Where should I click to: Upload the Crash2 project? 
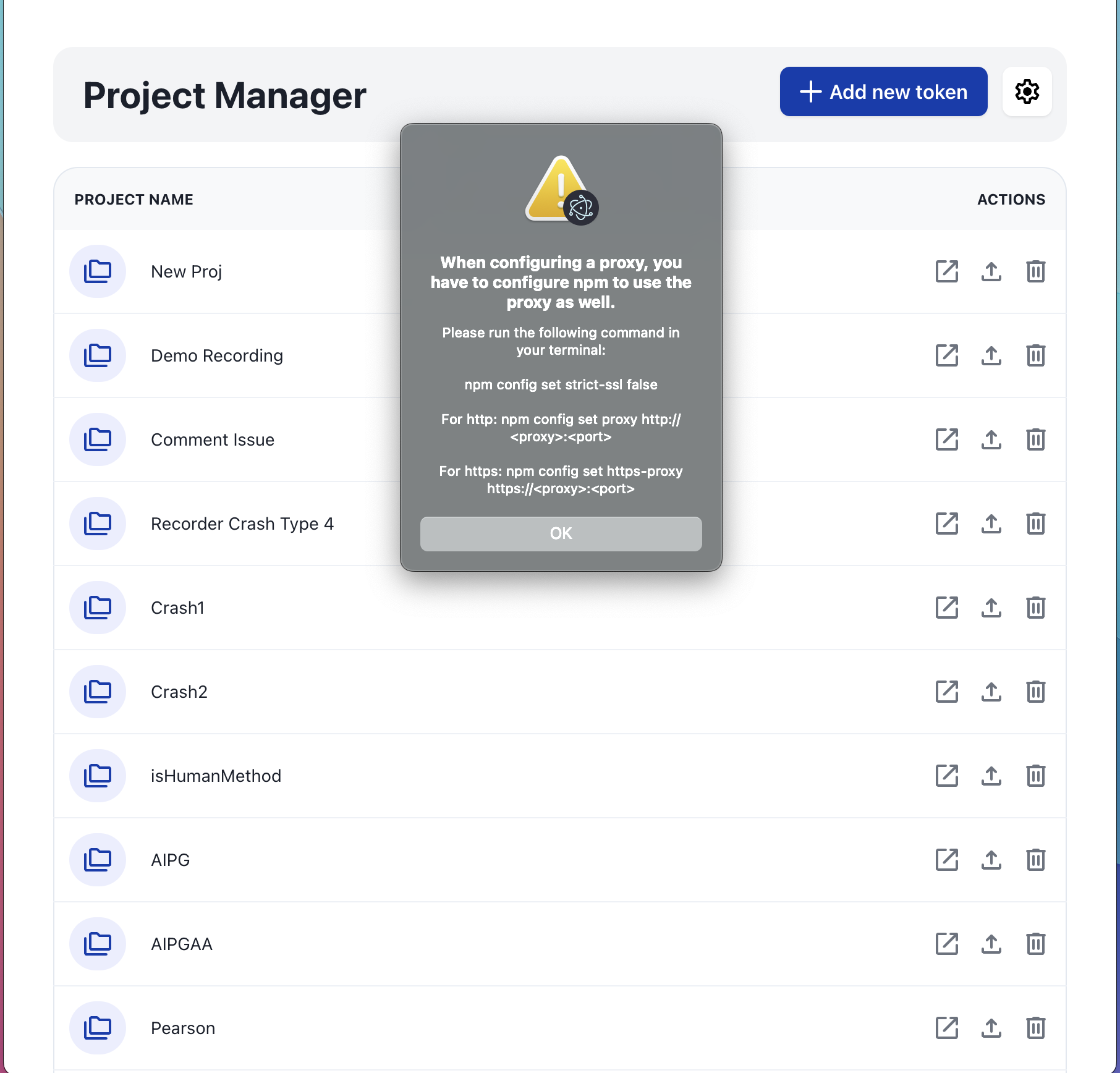[x=991, y=692]
